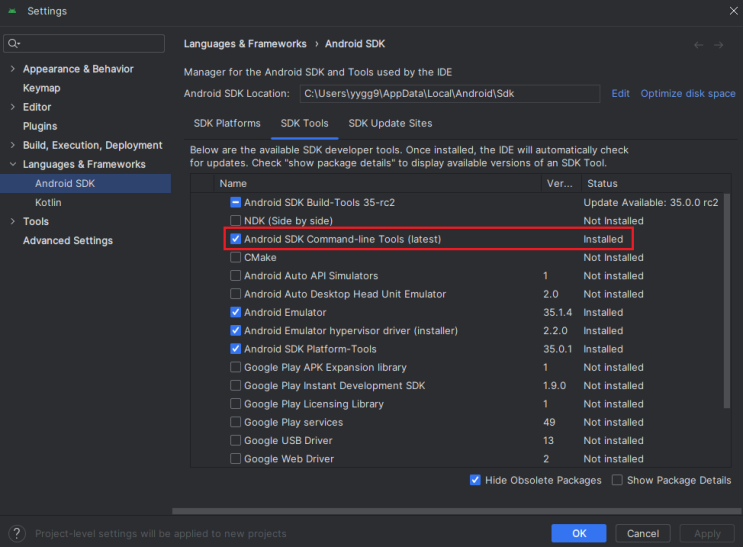Check Google Play services checkbox
The height and width of the screenshot is (547, 743).
[x=236, y=422]
